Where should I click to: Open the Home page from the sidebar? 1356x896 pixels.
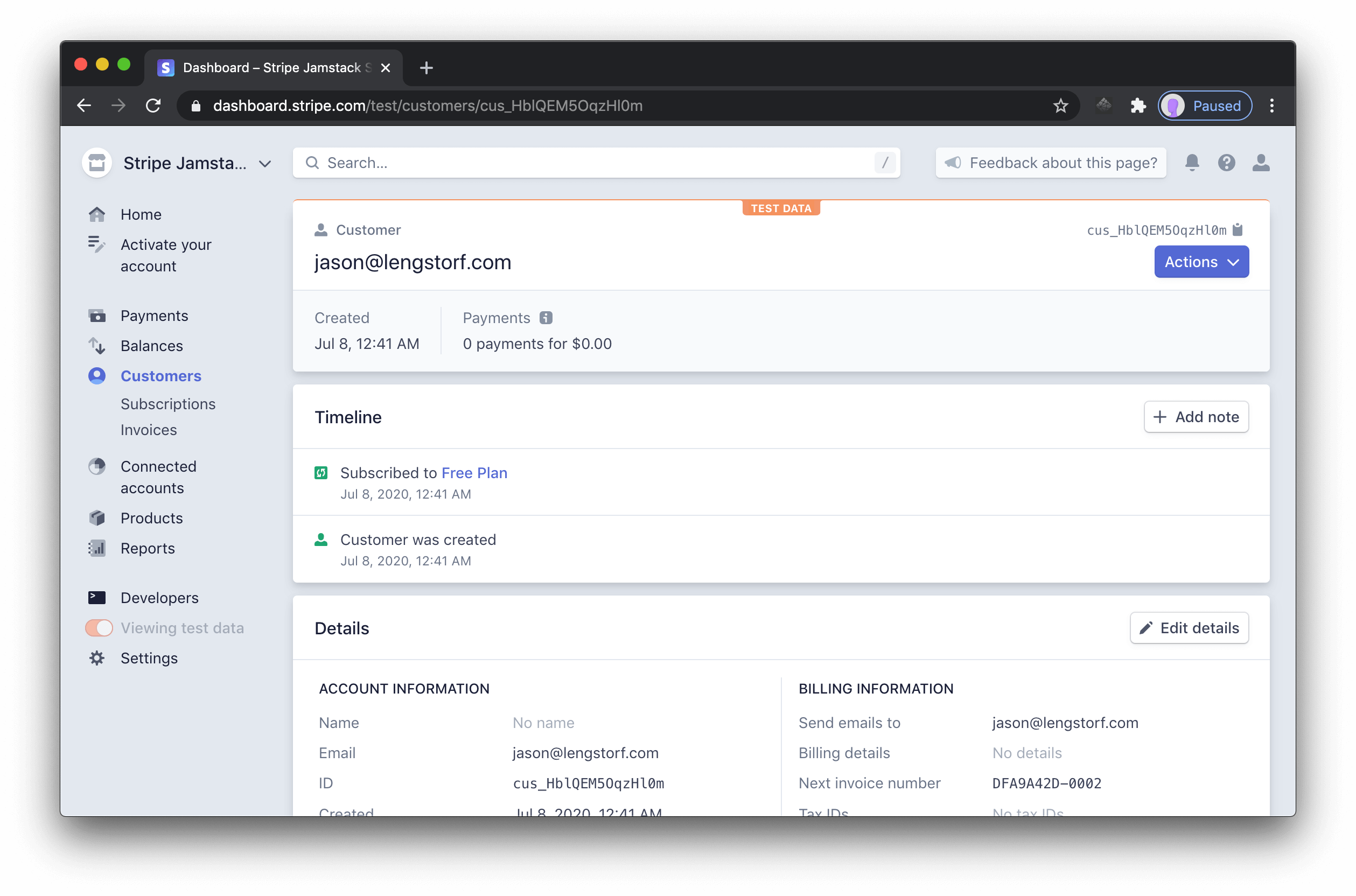(140, 214)
